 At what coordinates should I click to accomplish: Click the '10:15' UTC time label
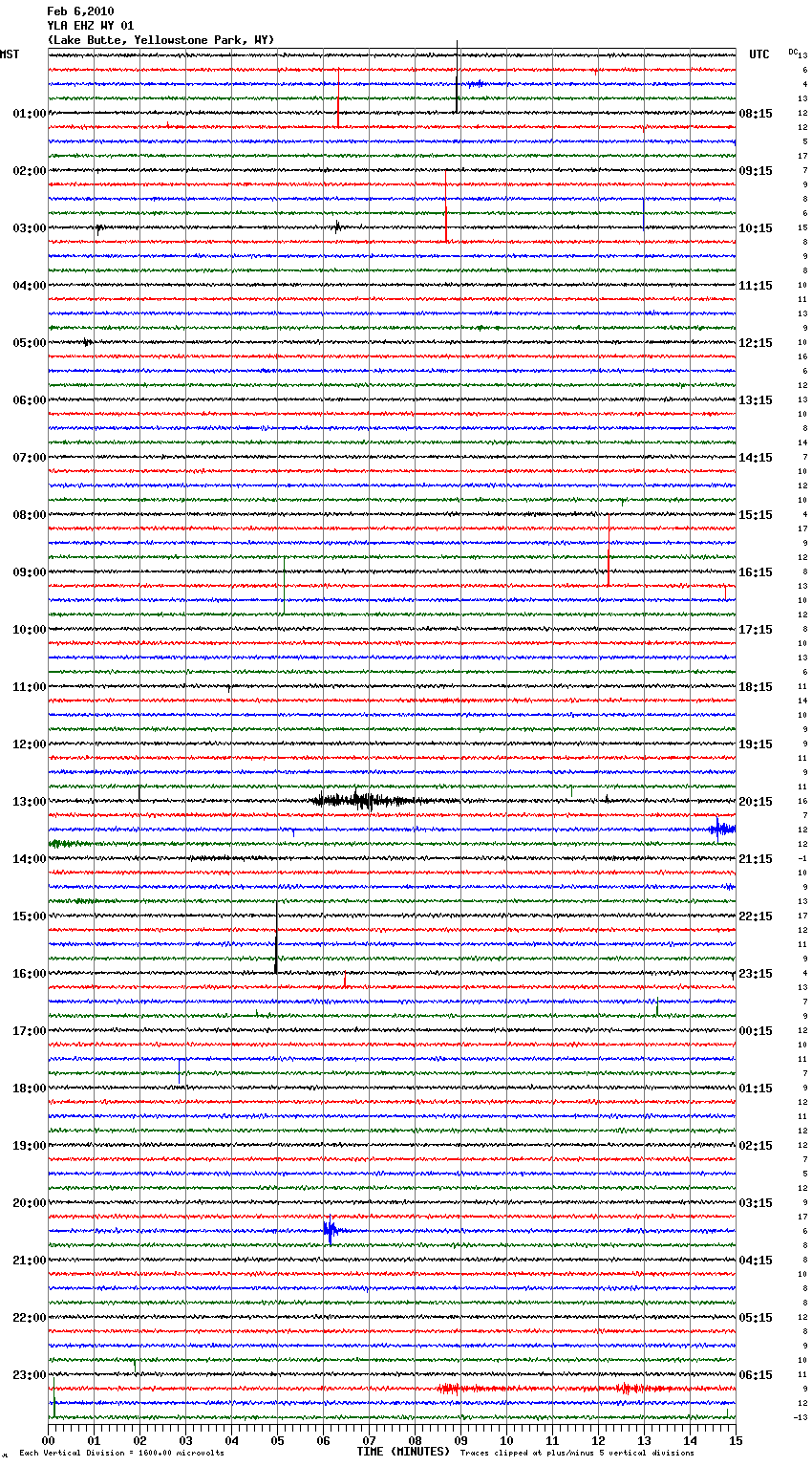(x=756, y=228)
